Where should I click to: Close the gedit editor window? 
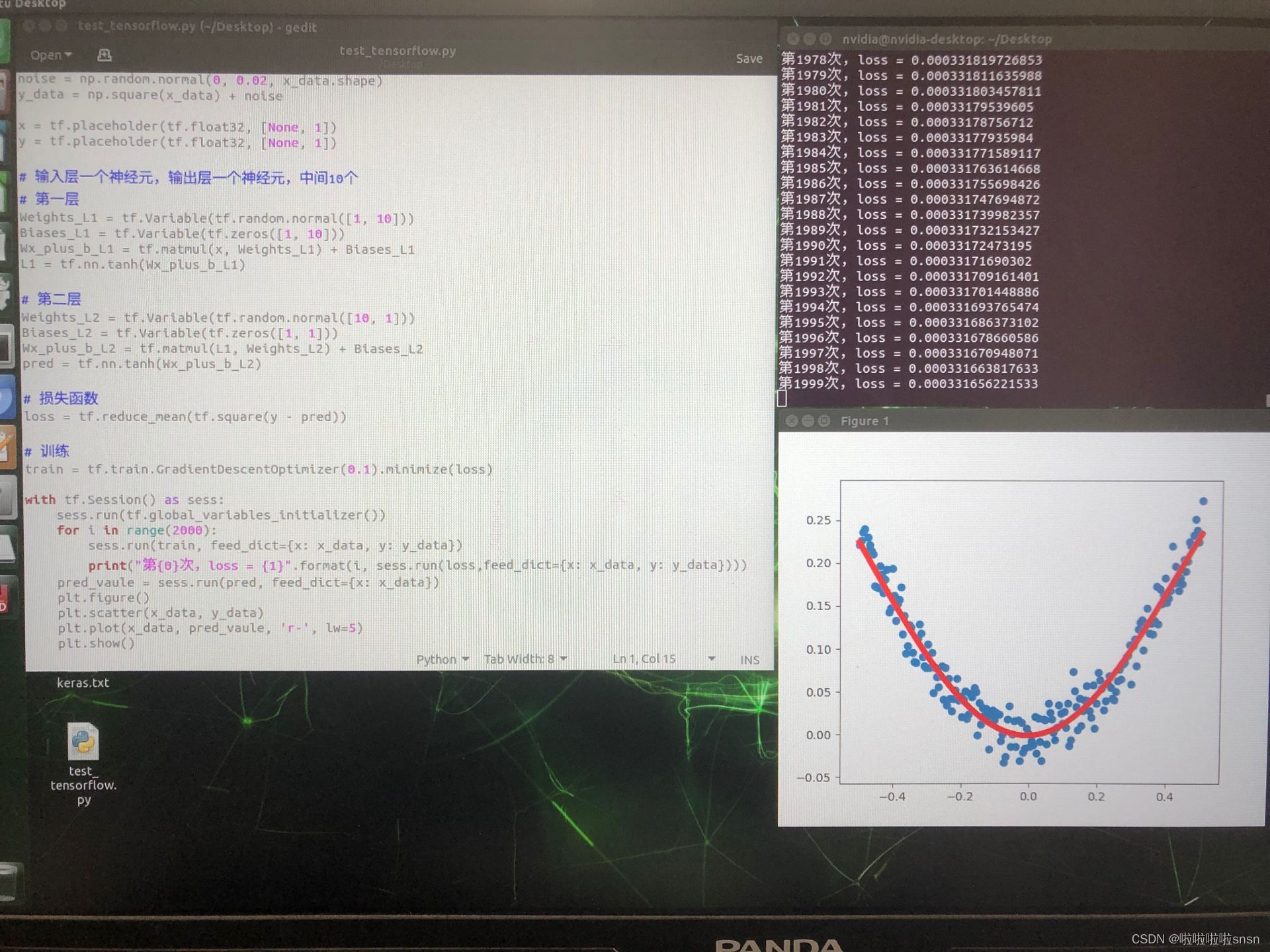click(x=29, y=26)
